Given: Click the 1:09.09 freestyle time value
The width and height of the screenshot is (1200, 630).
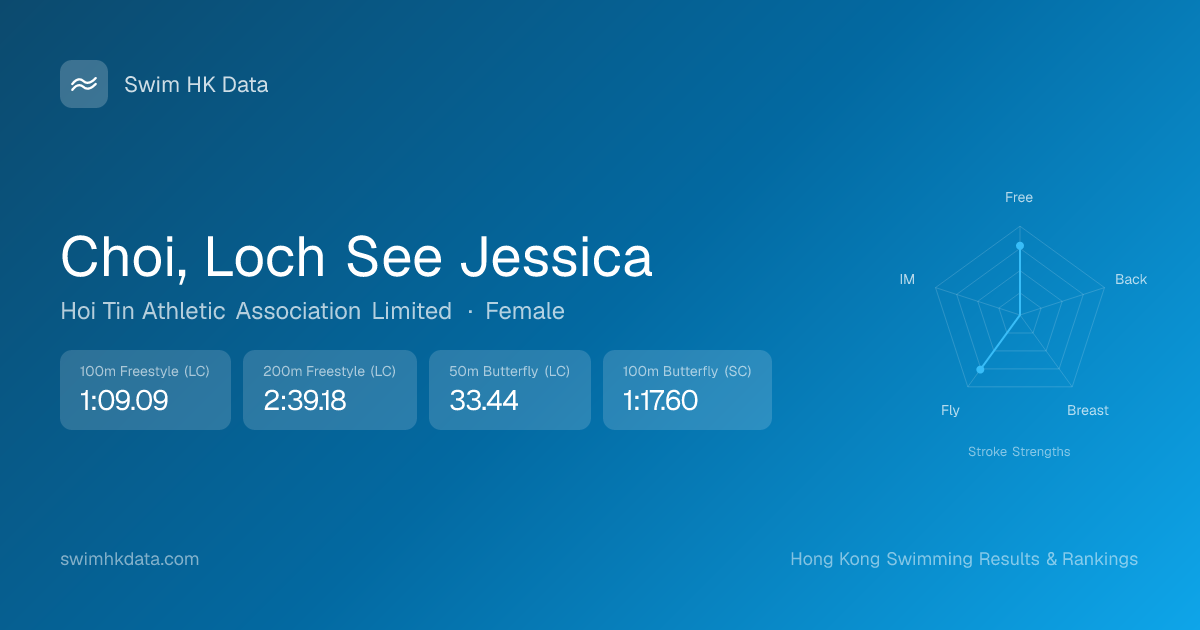Looking at the screenshot, I should click(x=124, y=401).
